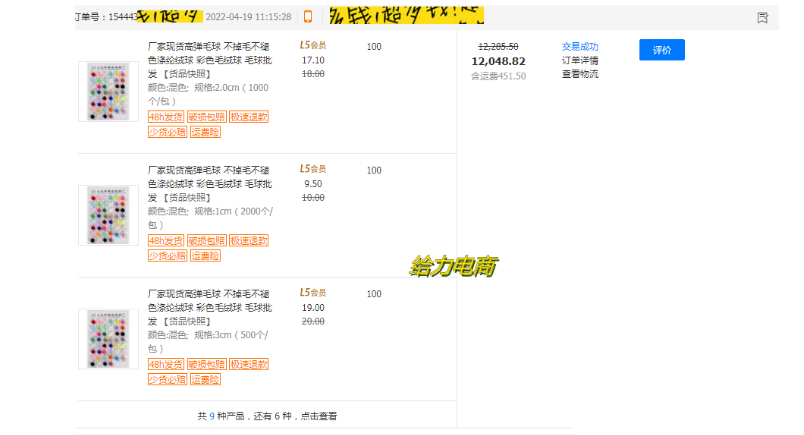Click L5 member badge on 1cm product
Viewport: 804px width, 435px height.
coord(313,169)
